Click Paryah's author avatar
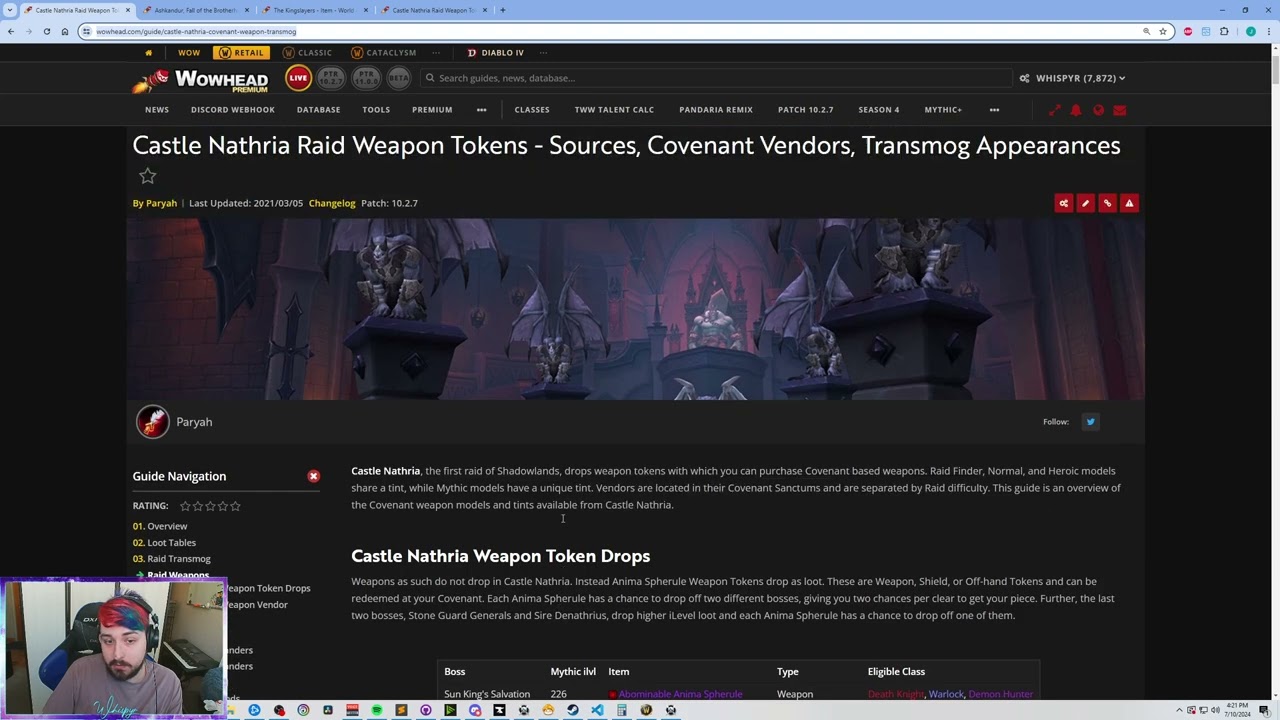This screenshot has width=1280, height=720. tap(152, 422)
